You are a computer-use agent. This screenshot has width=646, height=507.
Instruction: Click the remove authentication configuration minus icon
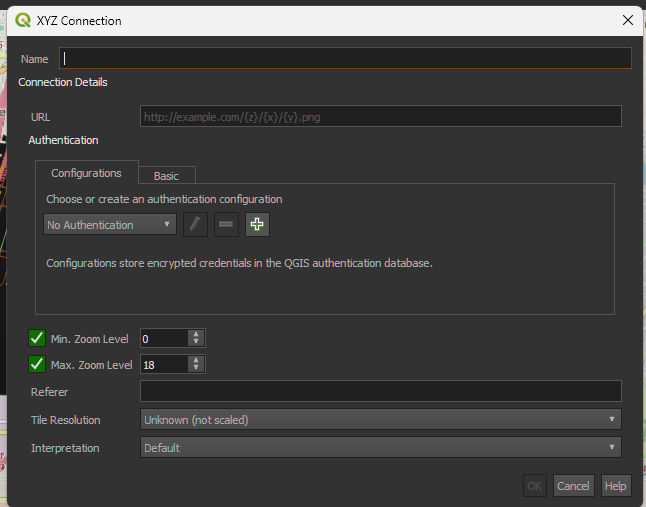[227, 225]
